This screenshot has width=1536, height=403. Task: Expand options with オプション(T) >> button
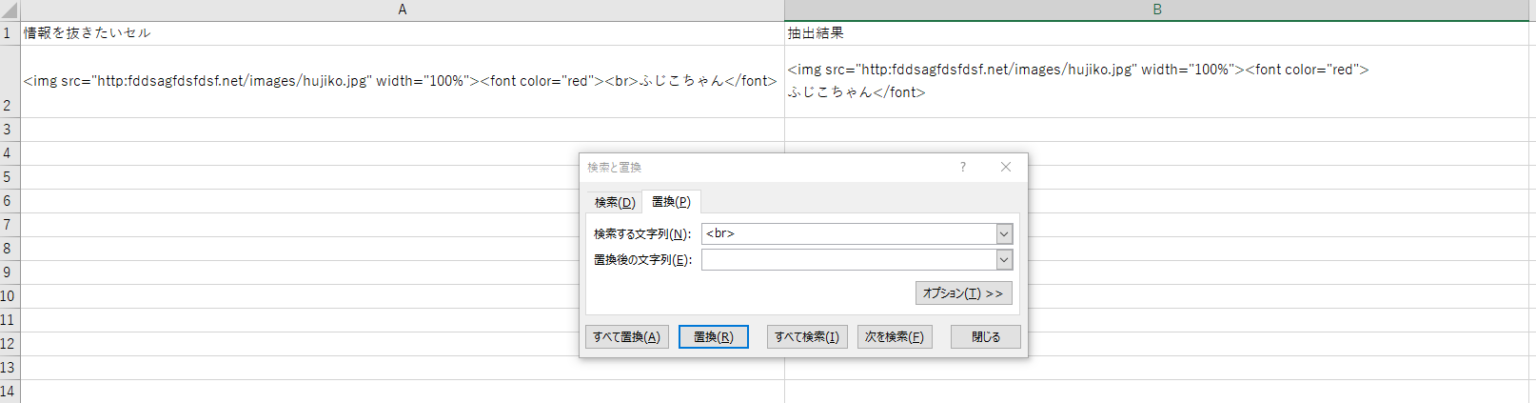[963, 293]
